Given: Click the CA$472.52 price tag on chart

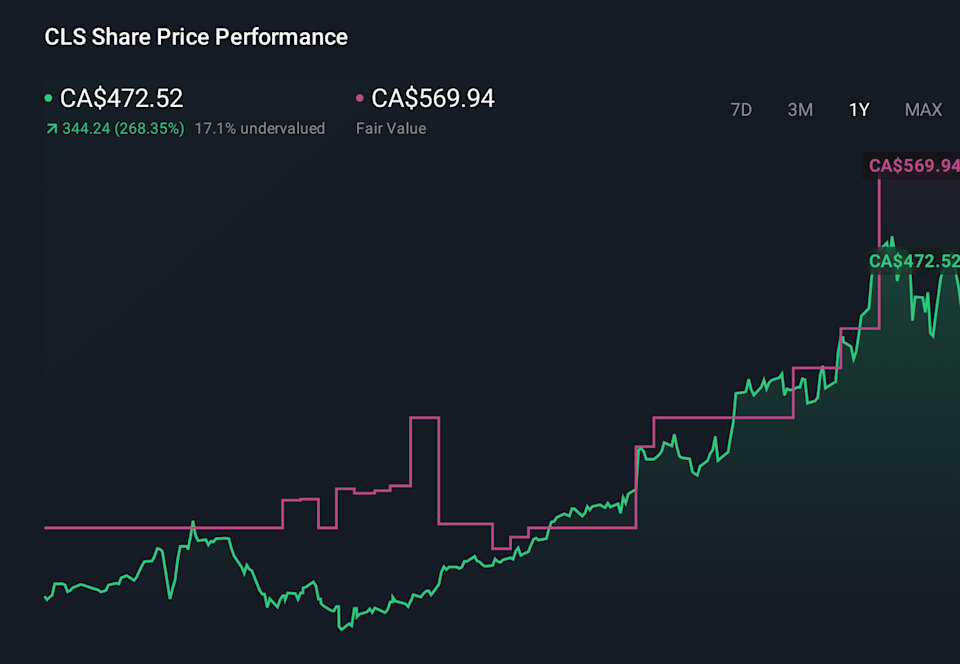Looking at the screenshot, I should click(x=913, y=261).
